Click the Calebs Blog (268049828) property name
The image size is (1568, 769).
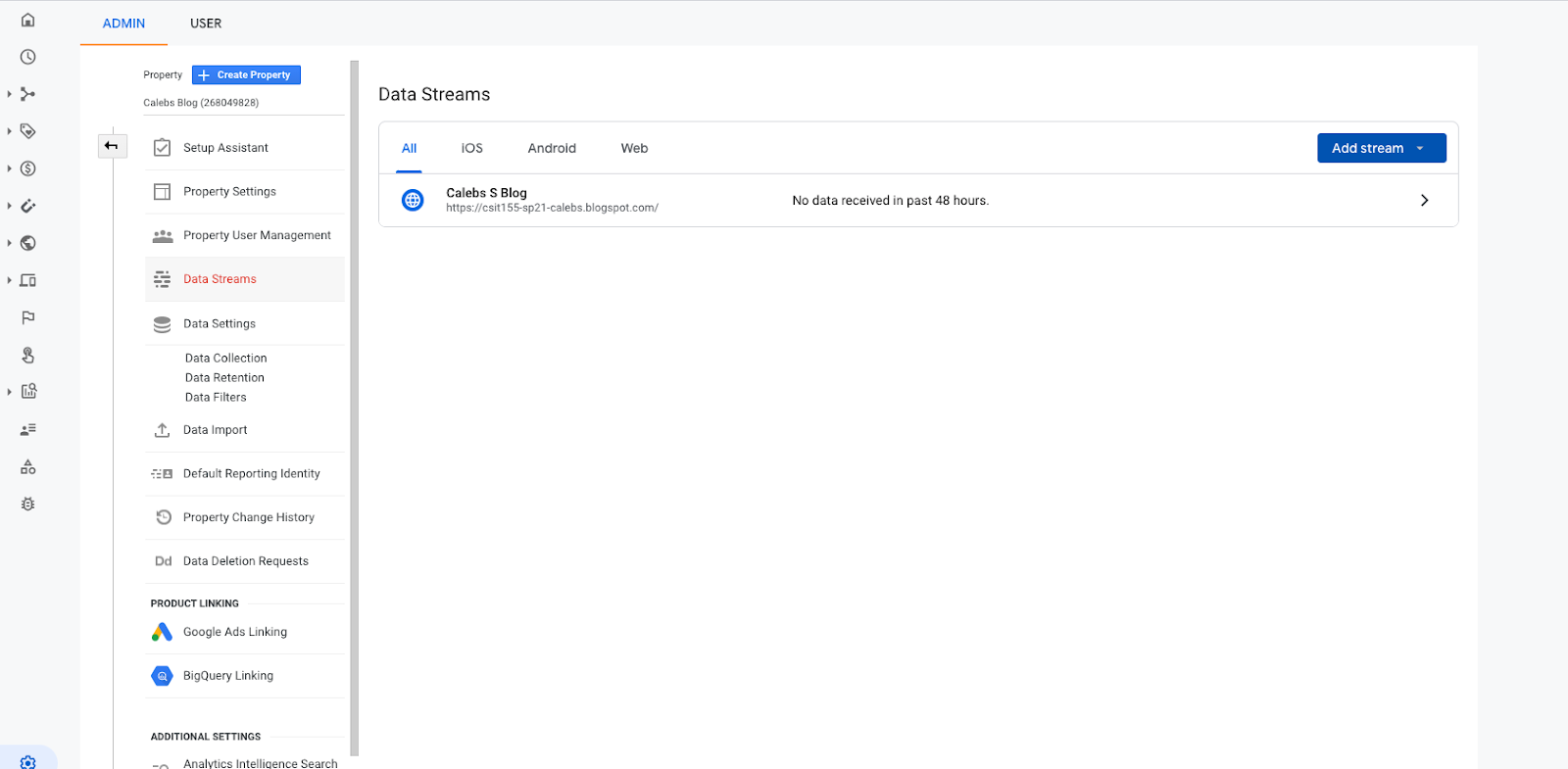[201, 103]
